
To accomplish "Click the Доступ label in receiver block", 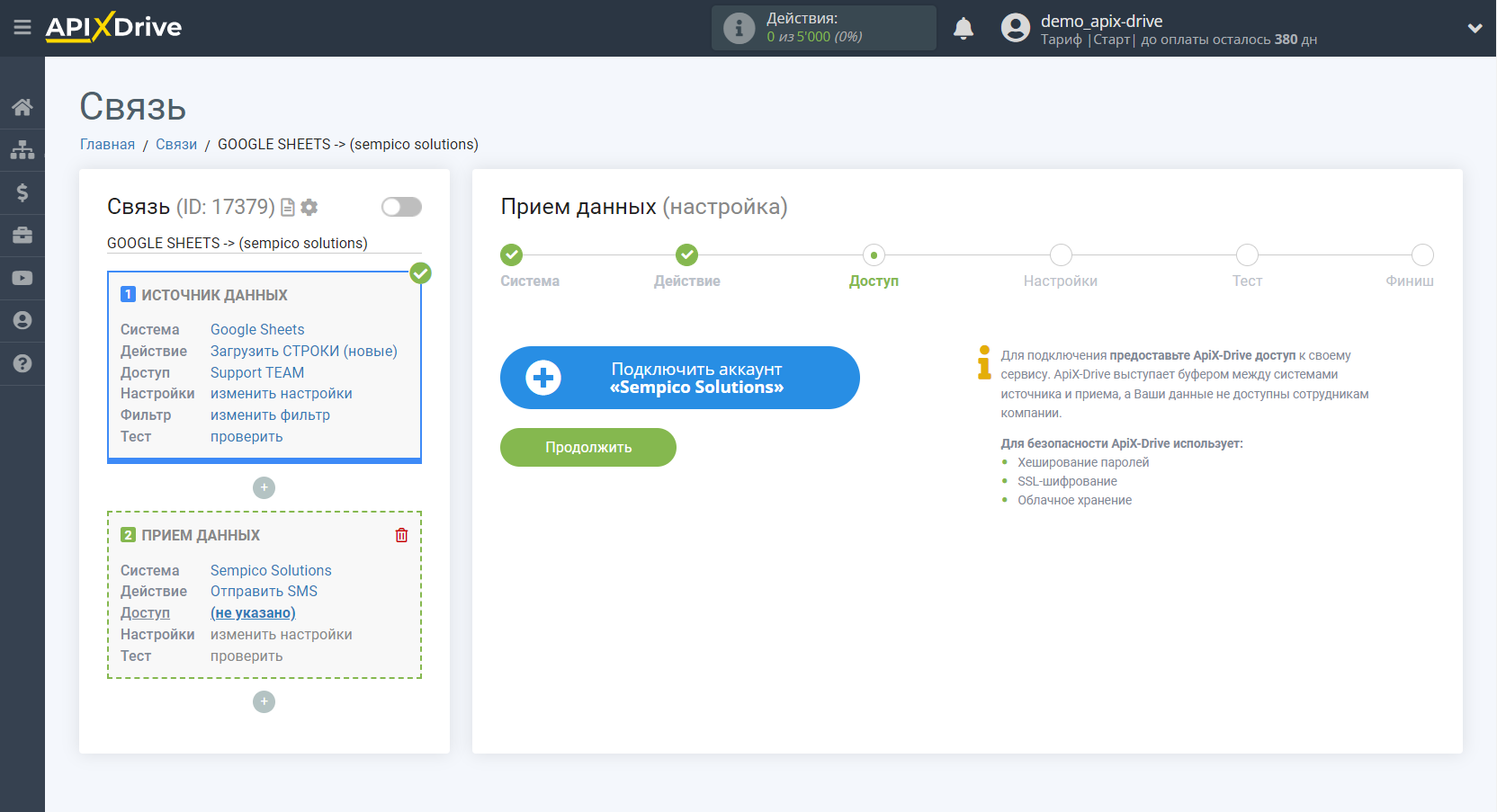I will (x=145, y=612).
